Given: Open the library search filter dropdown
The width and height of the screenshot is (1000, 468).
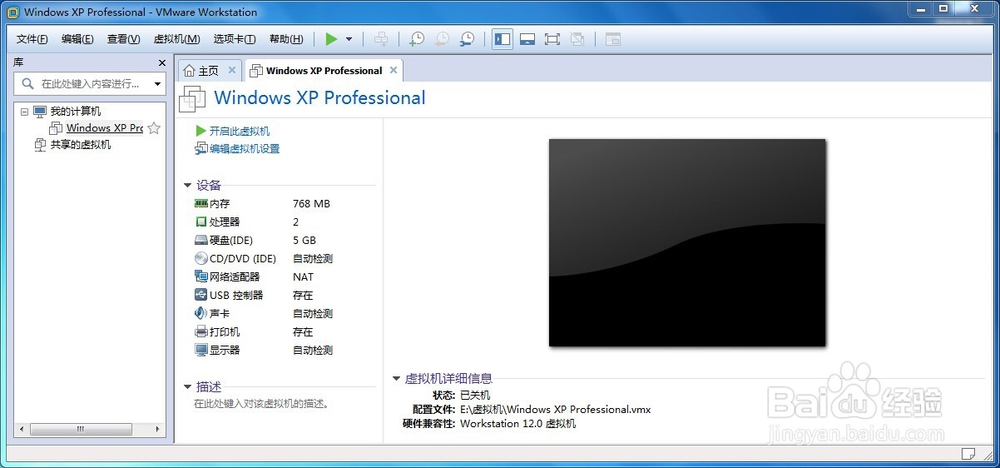Looking at the screenshot, I should point(158,84).
